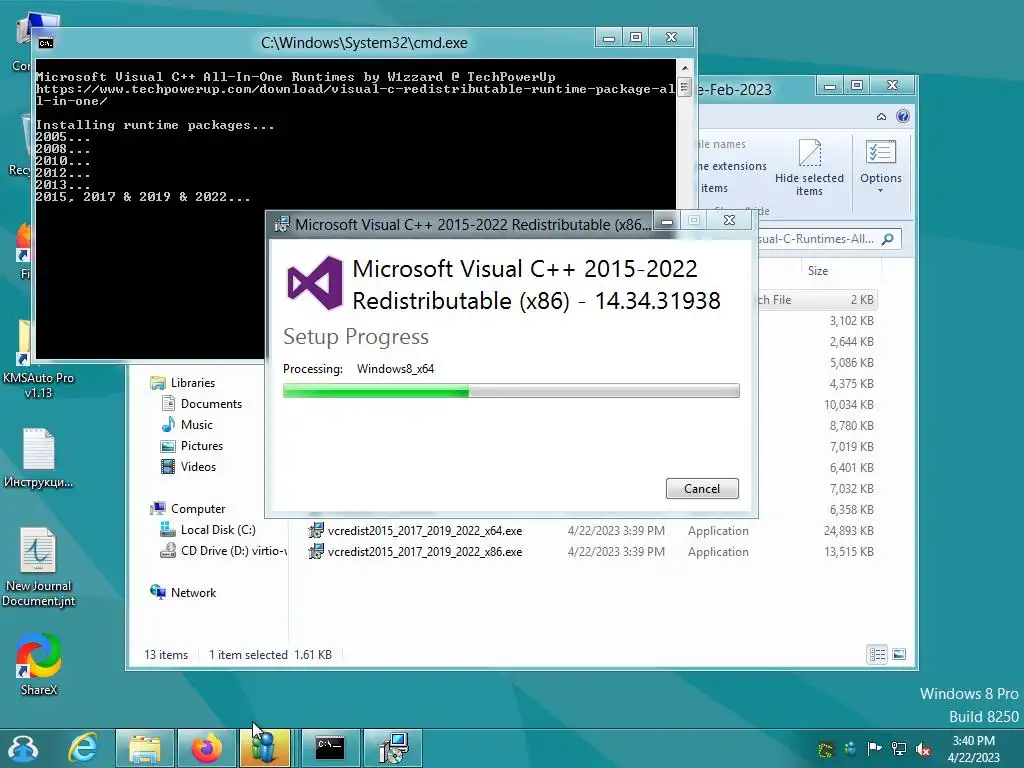Click the taskbar item beside Firefox
Screen dimensions: 1024x768
(x=264, y=748)
